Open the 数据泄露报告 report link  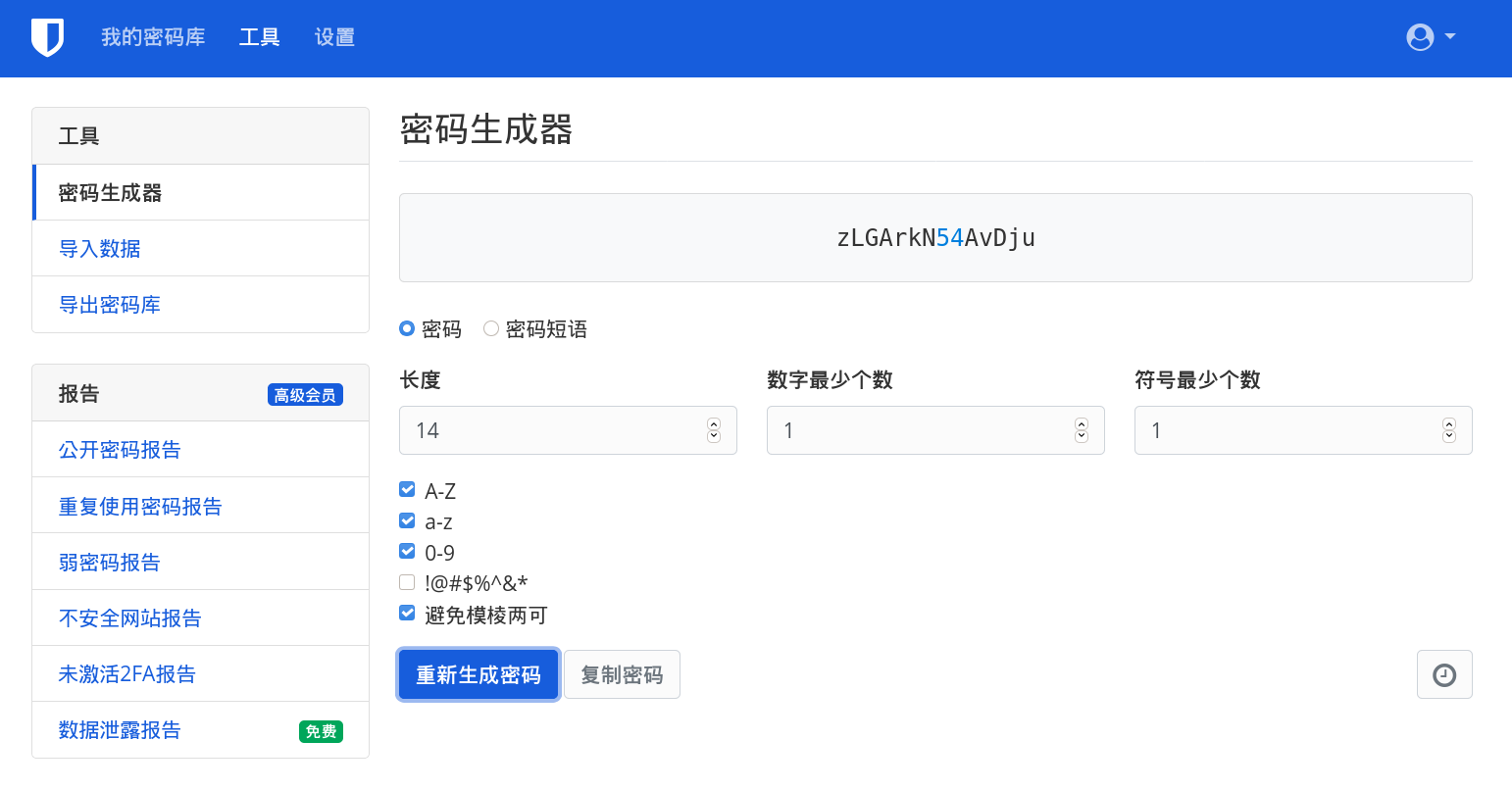(120, 730)
